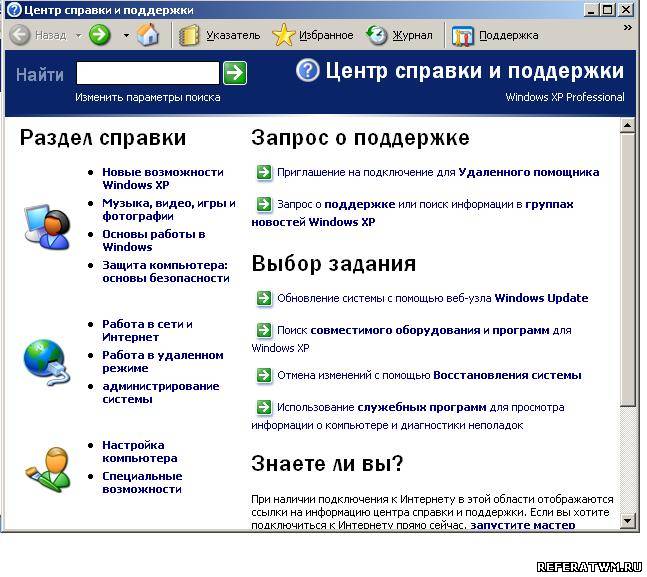This screenshot has width=647, height=577.
Task: Open Настройка компьютера topic
Action: click(140, 452)
